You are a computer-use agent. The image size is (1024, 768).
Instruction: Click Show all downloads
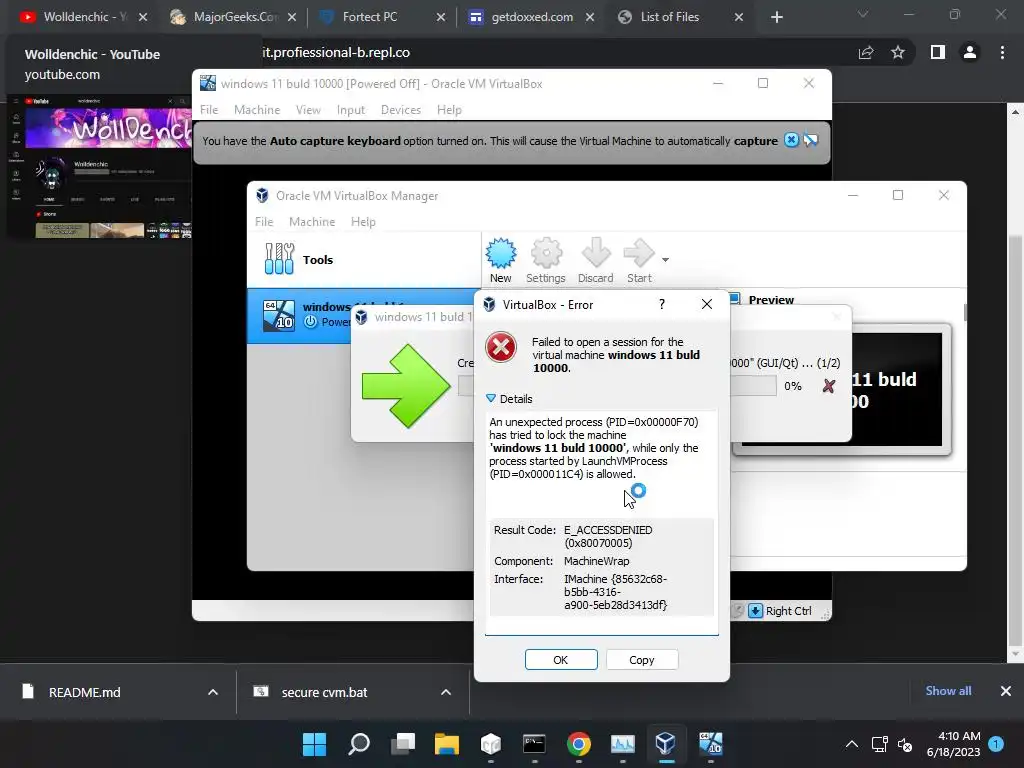[x=948, y=691]
